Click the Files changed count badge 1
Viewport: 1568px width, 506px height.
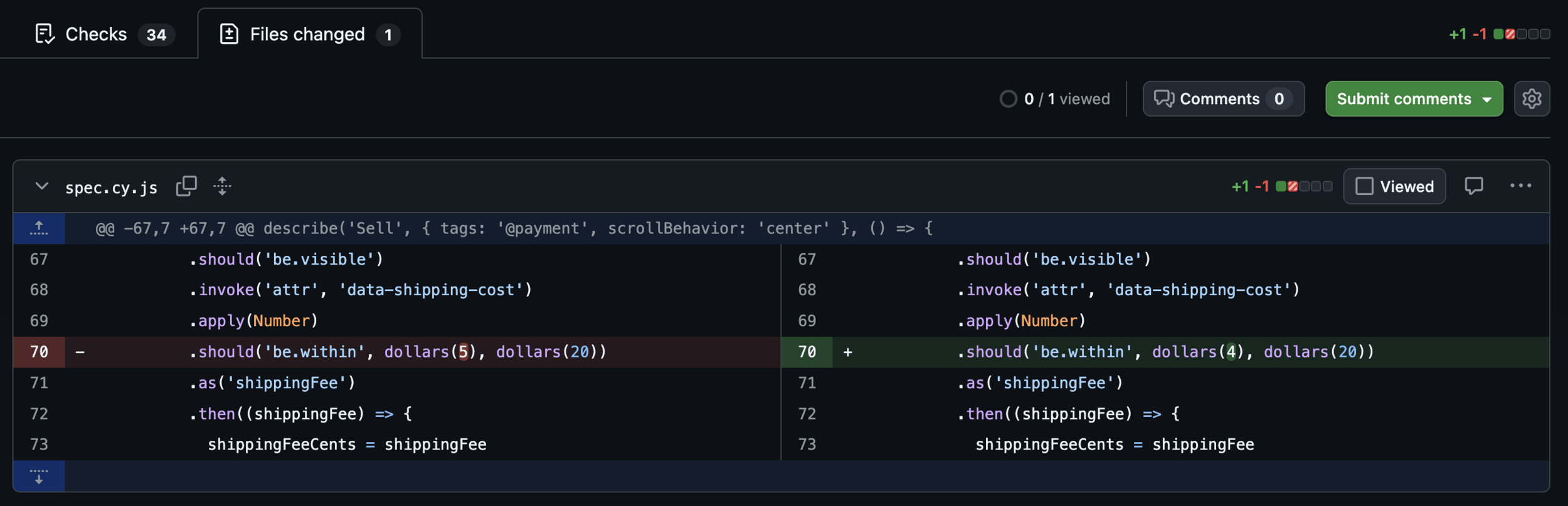(x=388, y=34)
